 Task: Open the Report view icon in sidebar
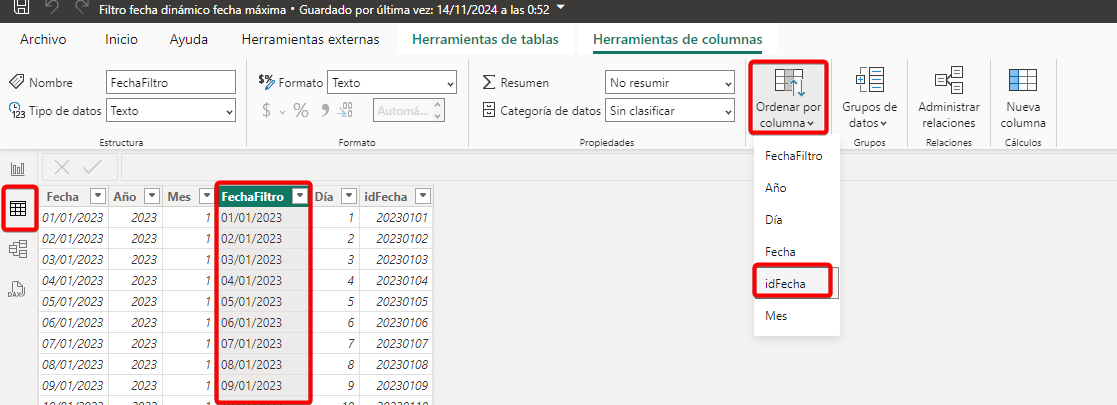coord(17,169)
